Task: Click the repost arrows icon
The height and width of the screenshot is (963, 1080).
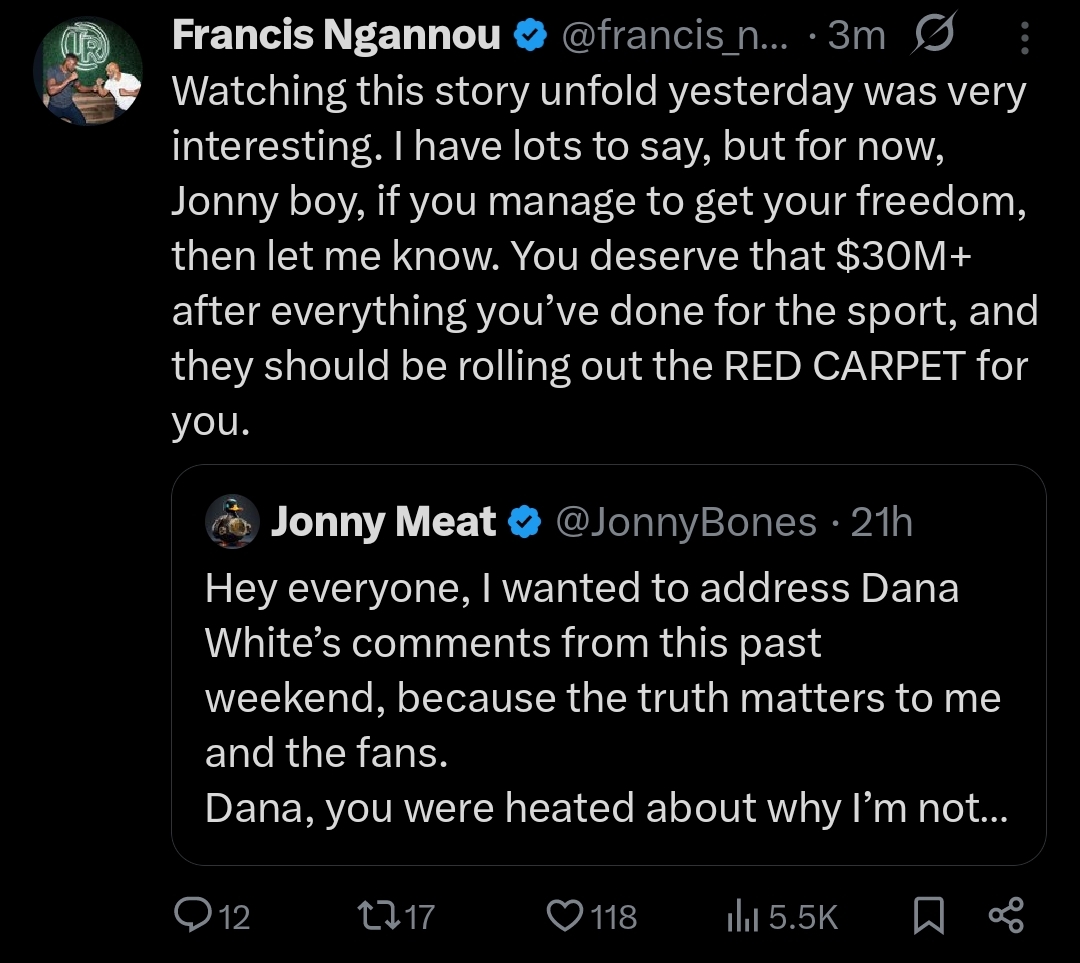Action: [376, 915]
